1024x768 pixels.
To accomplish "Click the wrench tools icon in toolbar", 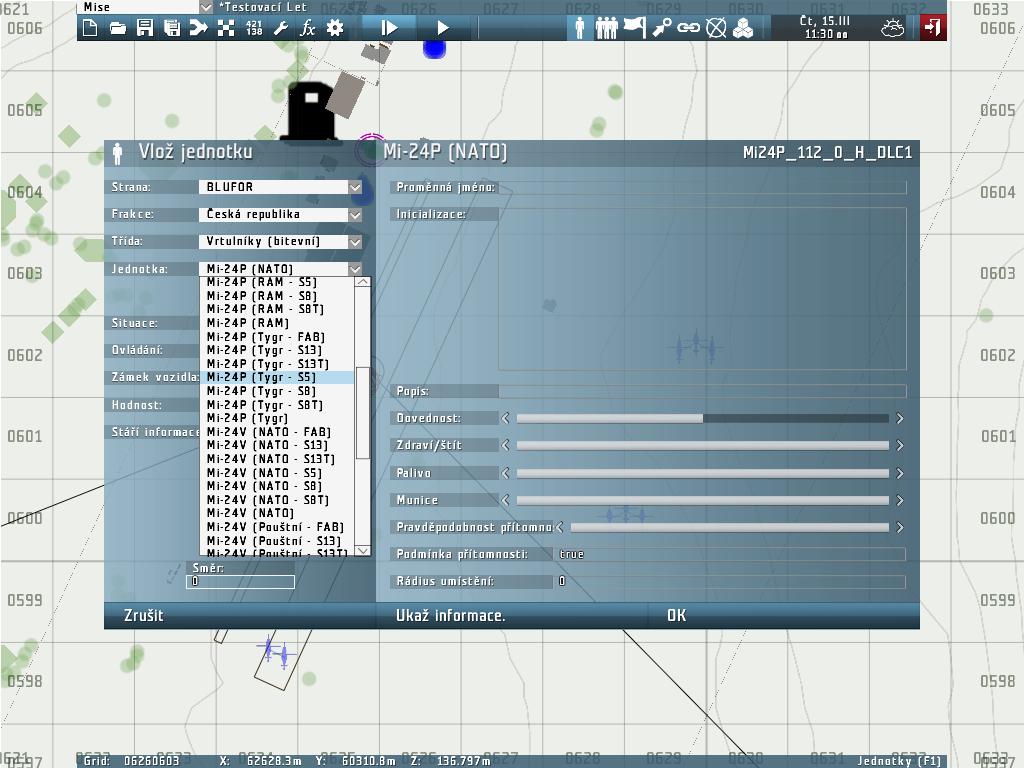I will [x=281, y=29].
